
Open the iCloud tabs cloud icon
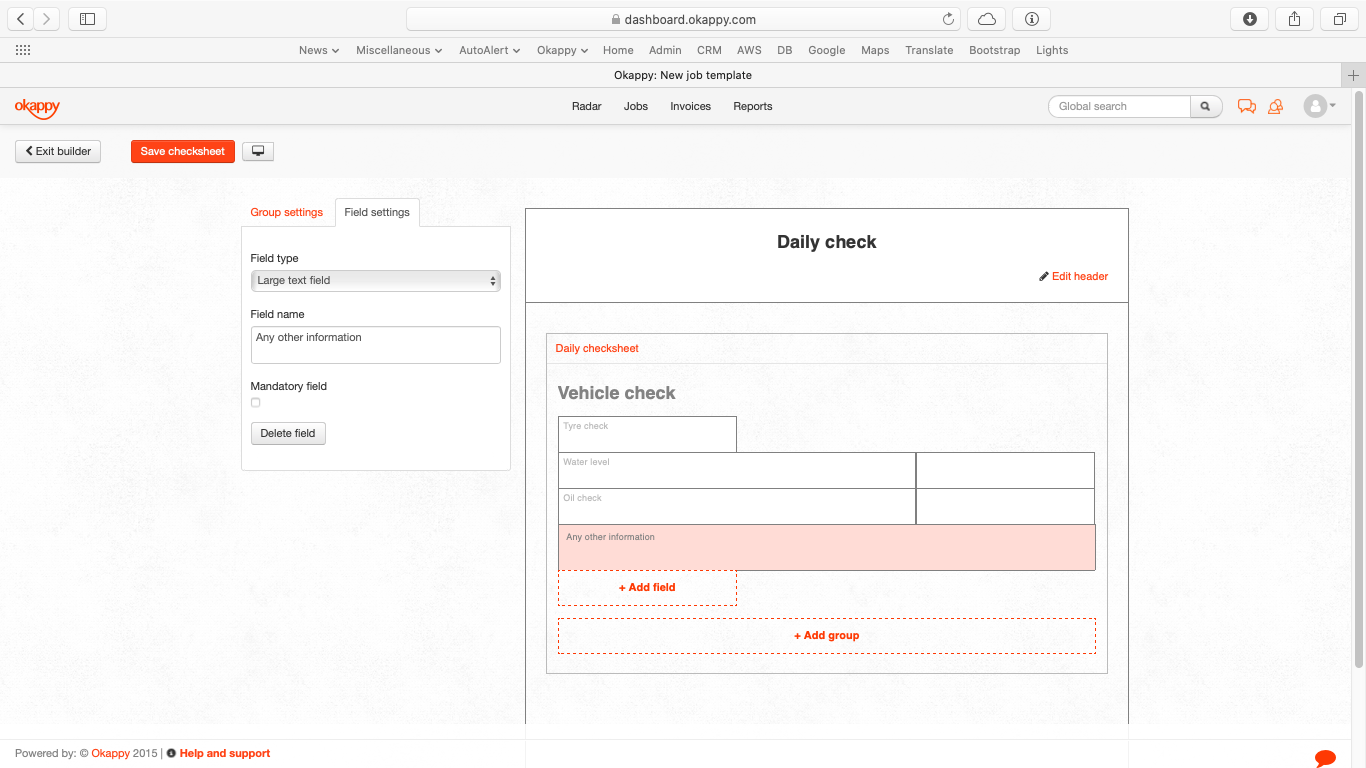click(x=987, y=19)
